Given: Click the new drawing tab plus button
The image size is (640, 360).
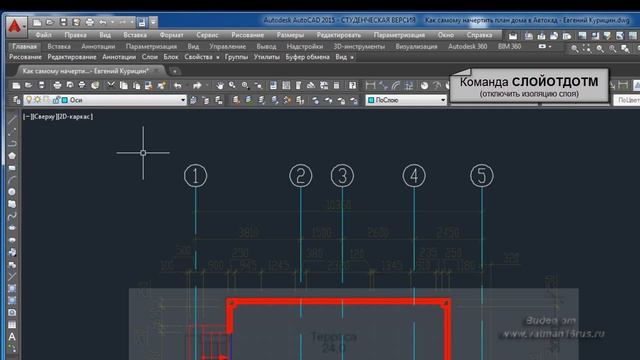Looking at the screenshot, I should pos(175,71).
